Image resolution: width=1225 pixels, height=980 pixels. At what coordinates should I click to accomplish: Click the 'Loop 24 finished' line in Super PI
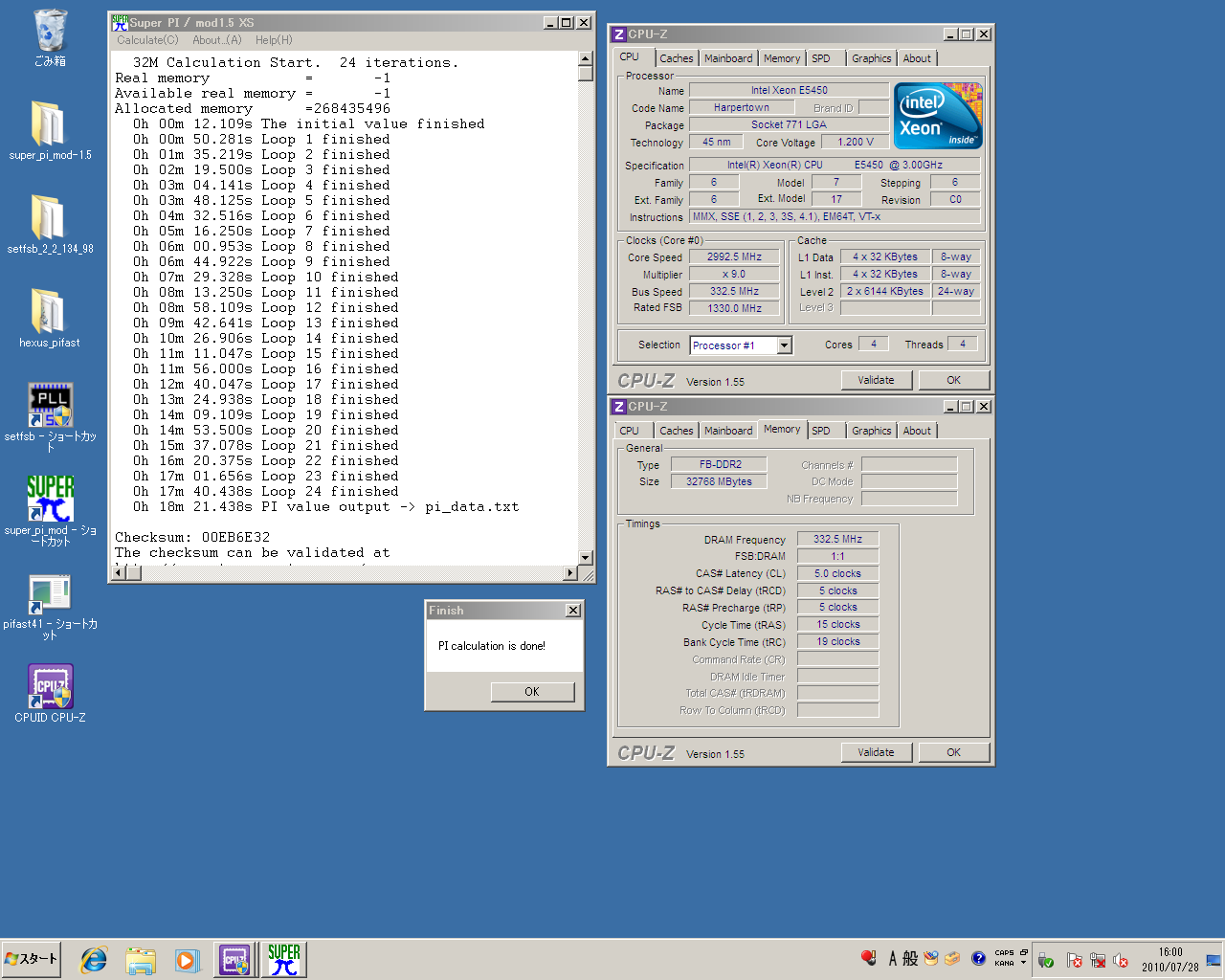(x=266, y=491)
